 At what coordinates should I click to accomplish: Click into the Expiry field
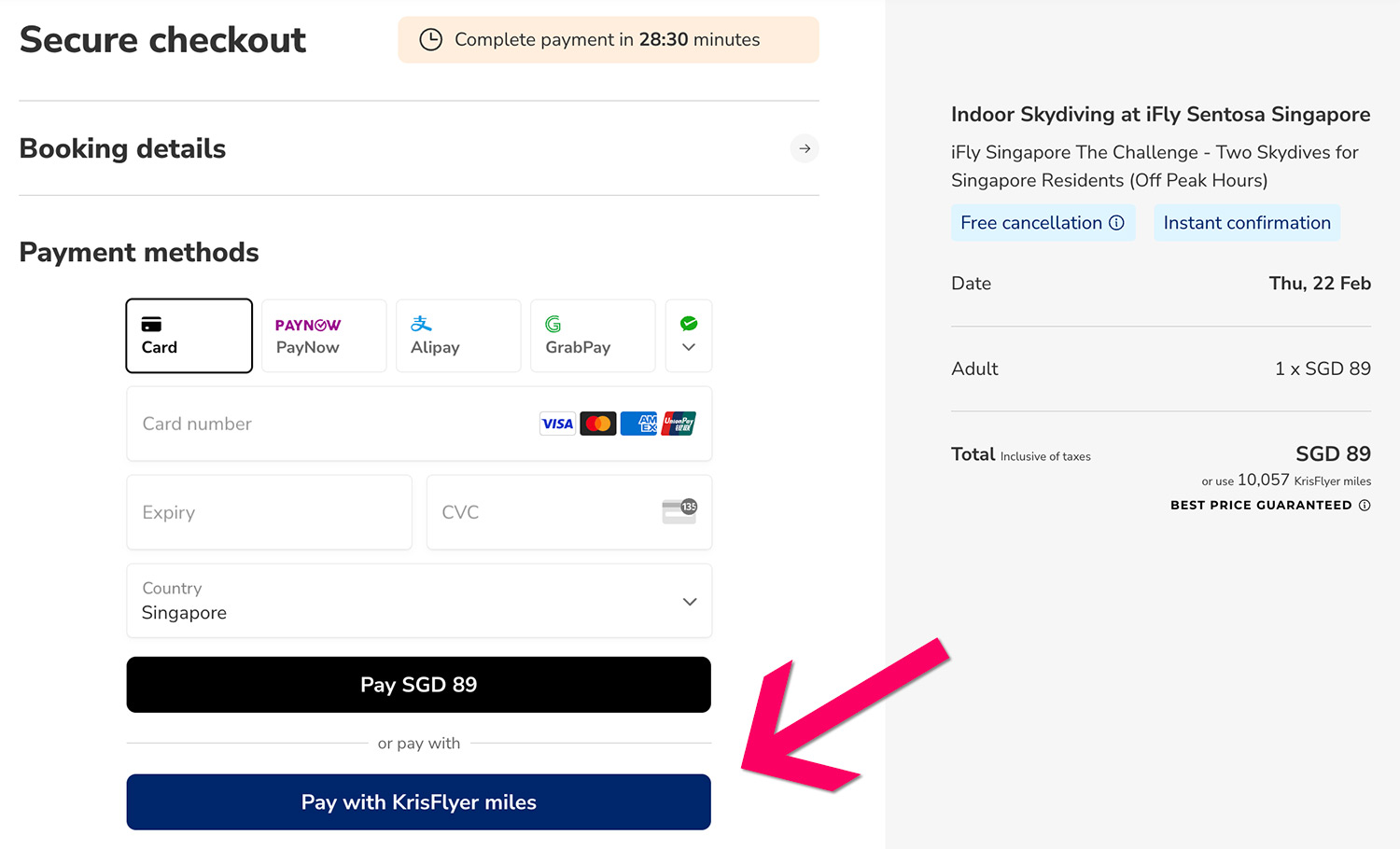pos(269,512)
